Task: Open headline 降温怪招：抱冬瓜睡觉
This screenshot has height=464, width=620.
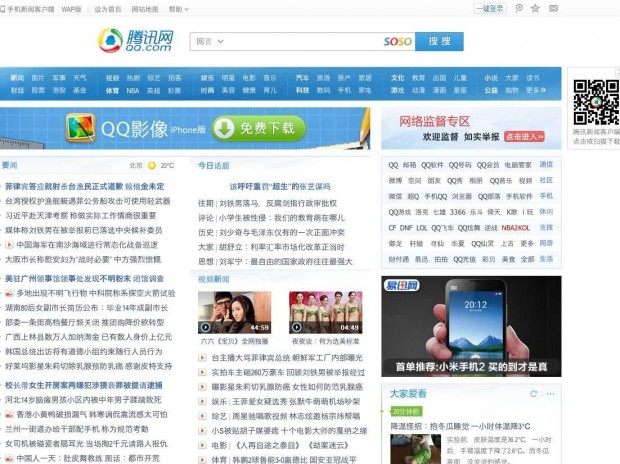Action: point(460,426)
